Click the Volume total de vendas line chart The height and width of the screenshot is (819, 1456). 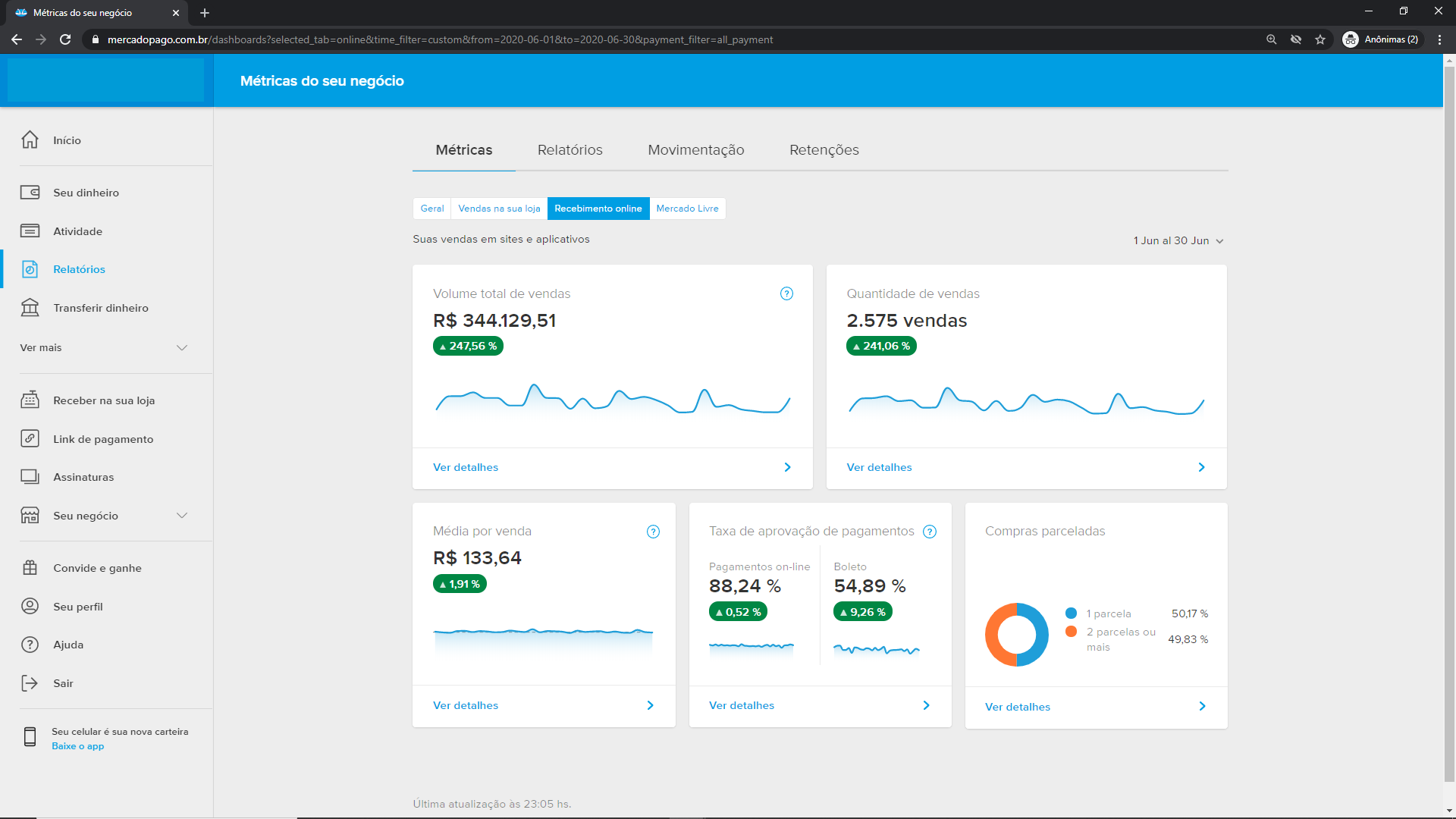click(x=613, y=400)
